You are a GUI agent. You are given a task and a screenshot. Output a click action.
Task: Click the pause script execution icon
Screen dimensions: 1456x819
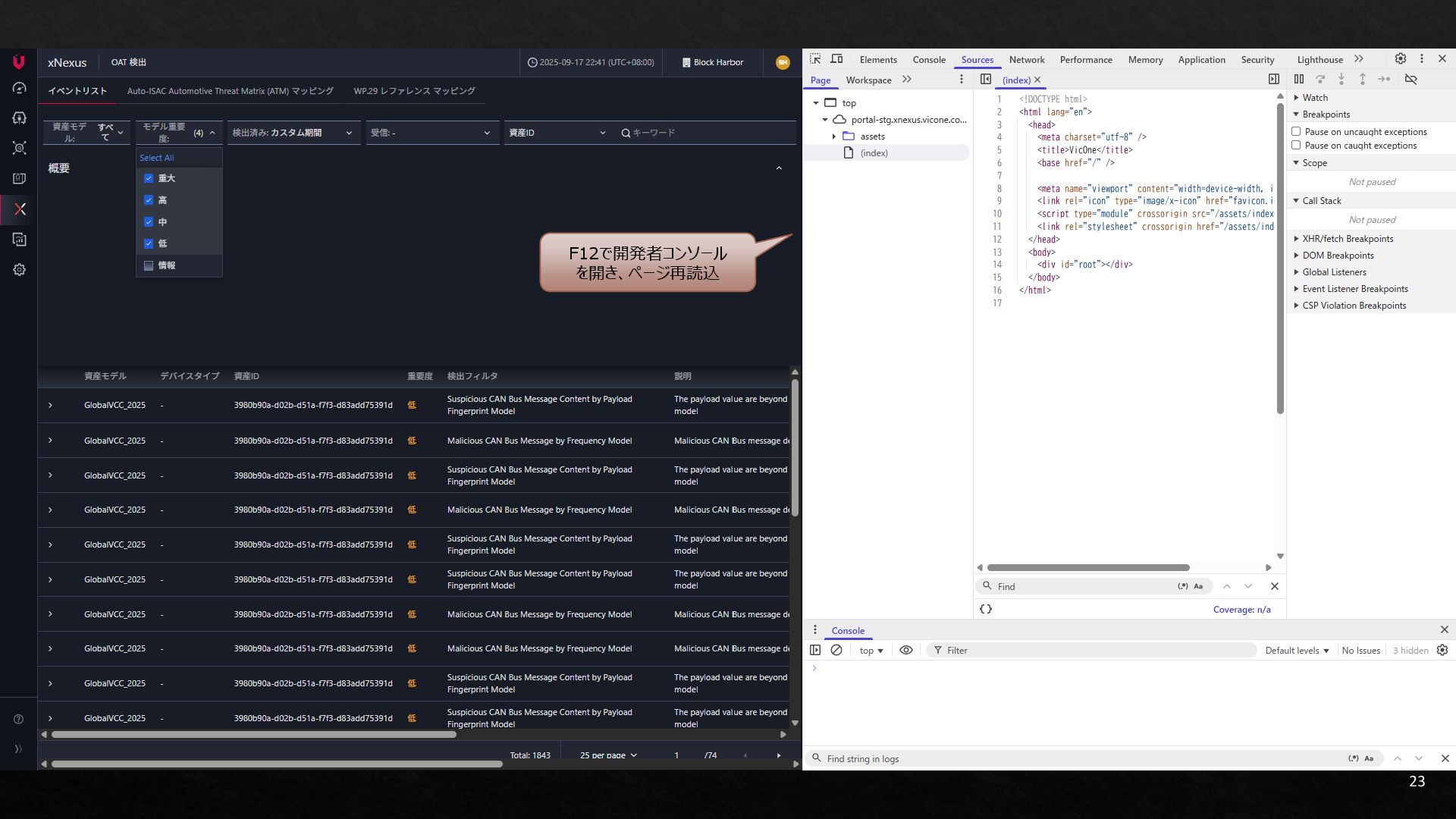click(x=1298, y=79)
